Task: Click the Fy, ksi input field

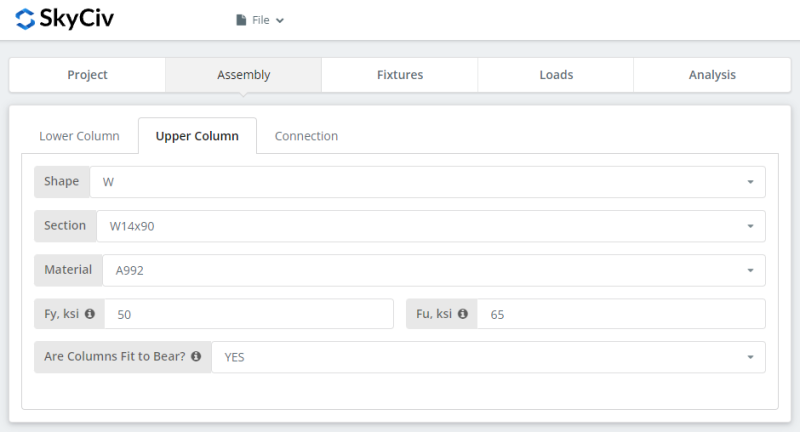Action: [249, 314]
